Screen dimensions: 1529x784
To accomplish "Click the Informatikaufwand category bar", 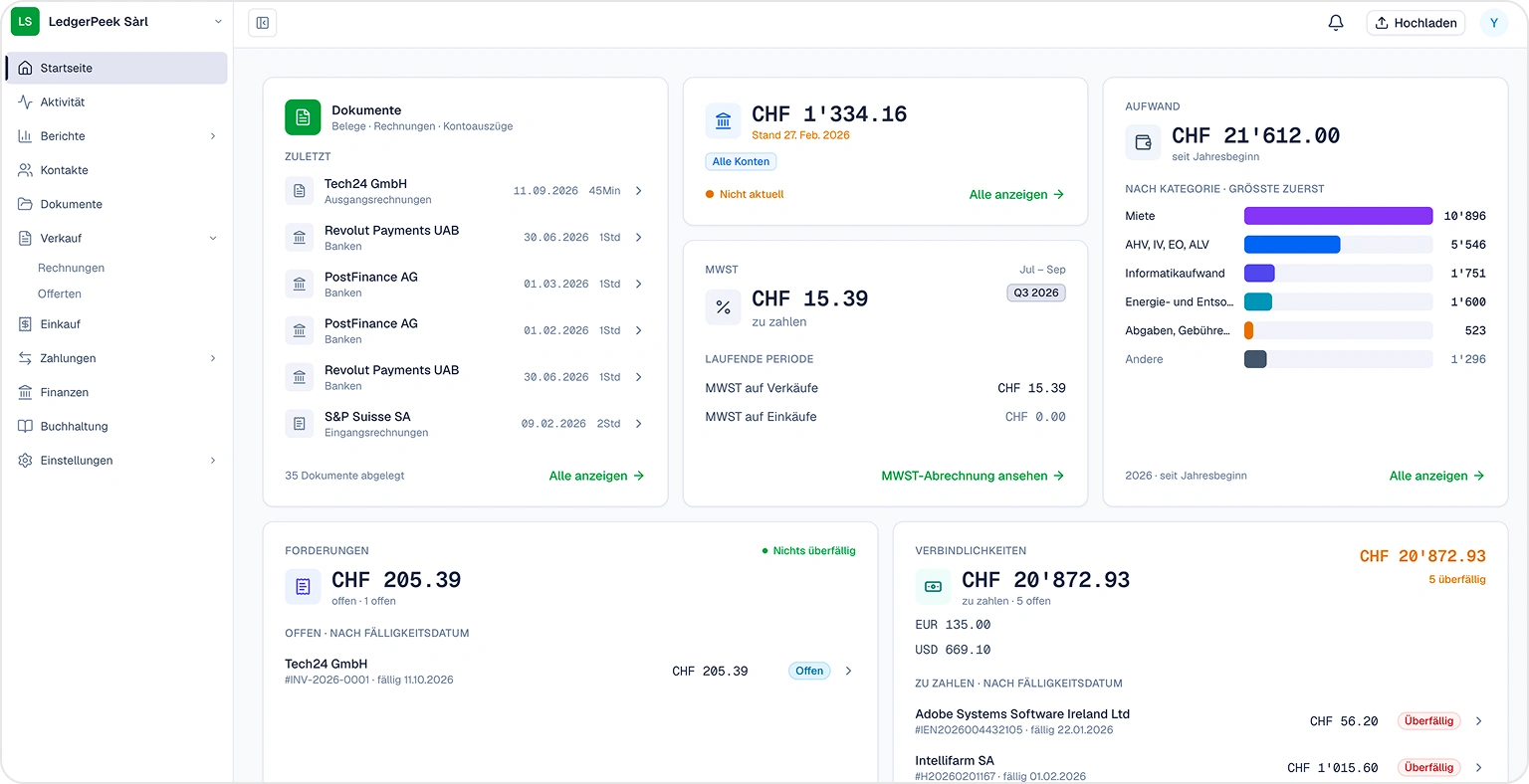I will click(x=1259, y=274).
